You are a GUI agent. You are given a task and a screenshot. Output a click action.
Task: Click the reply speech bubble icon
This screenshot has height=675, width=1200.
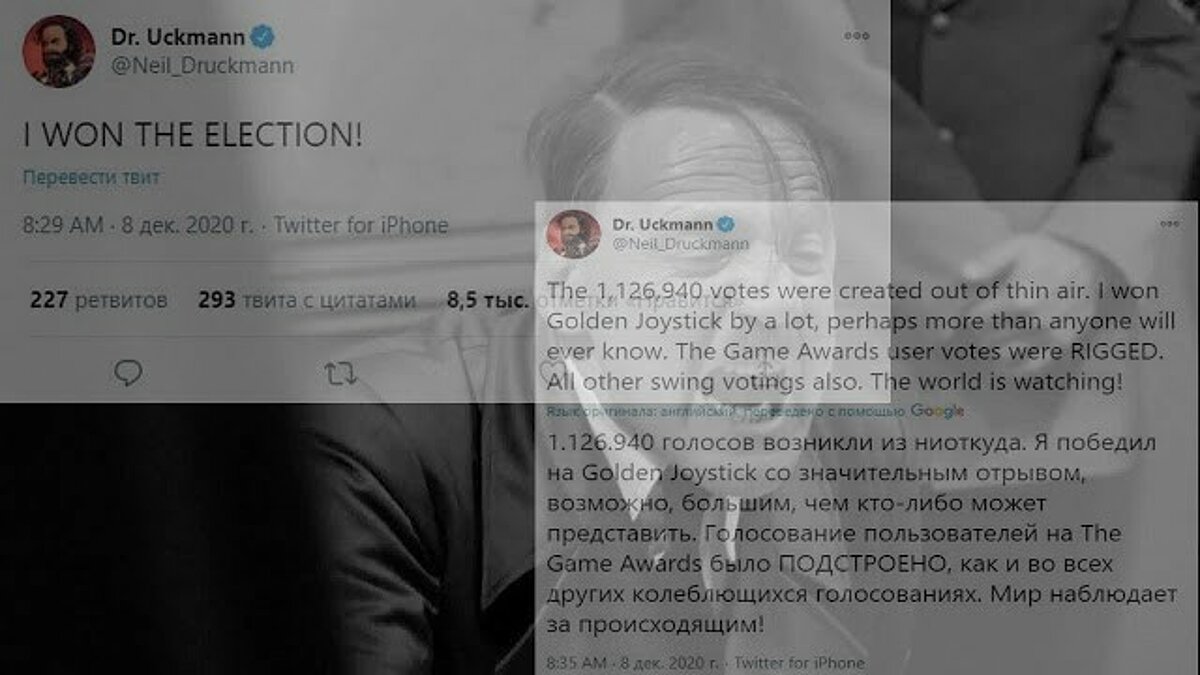128,374
